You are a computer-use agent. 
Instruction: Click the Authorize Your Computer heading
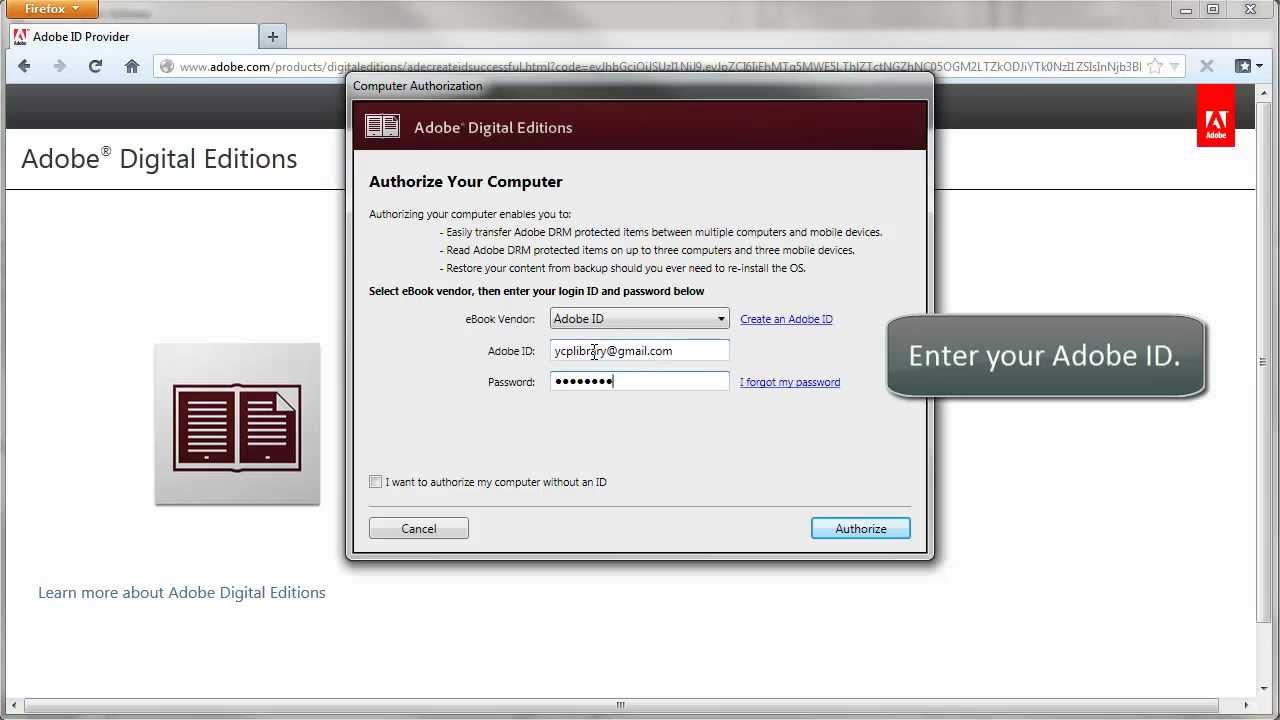click(x=466, y=182)
